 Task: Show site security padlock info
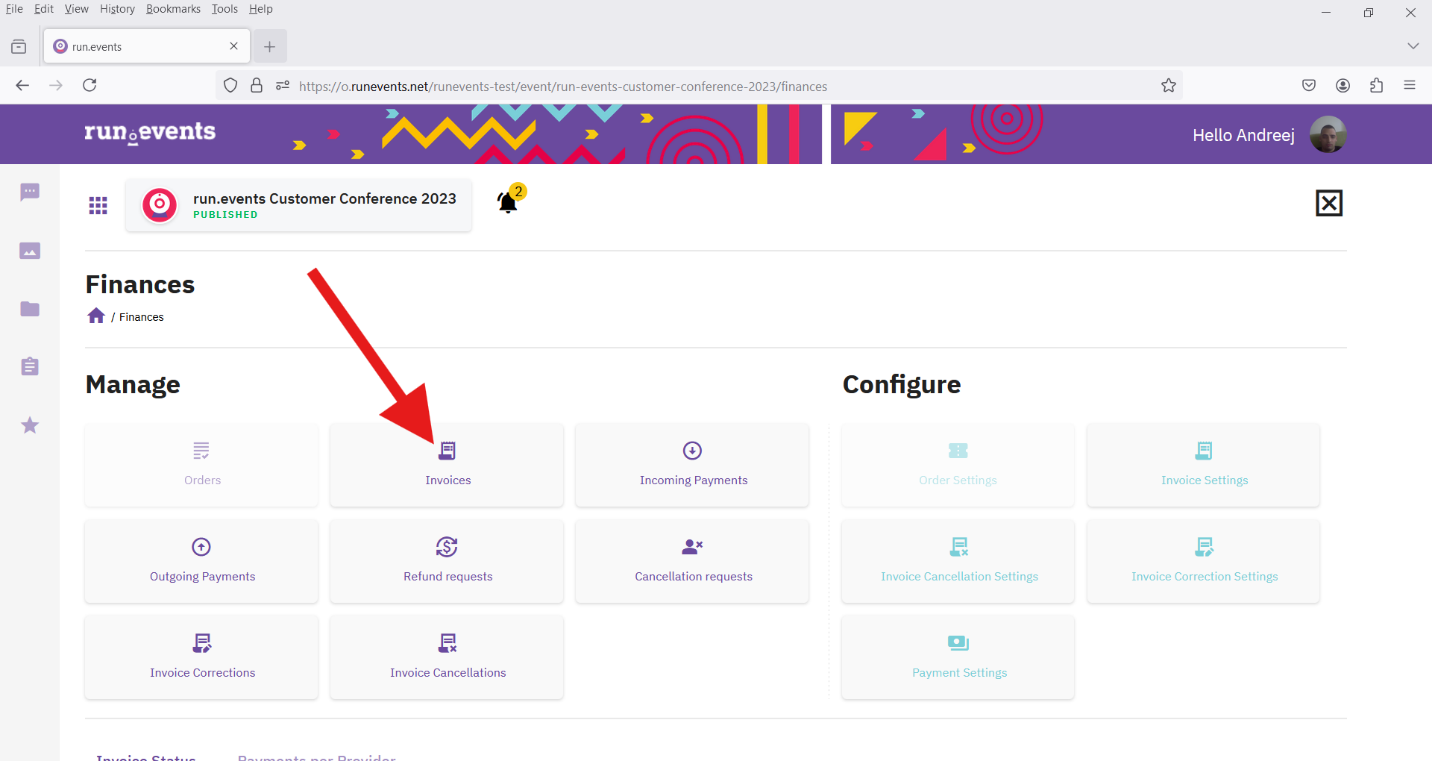pos(257,86)
